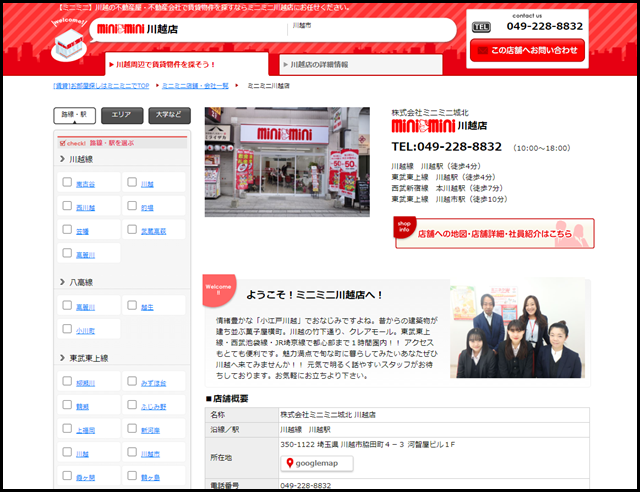Click the minimini 川越店 header logo
The image size is (640, 492).
pyautogui.click(x=137, y=29)
